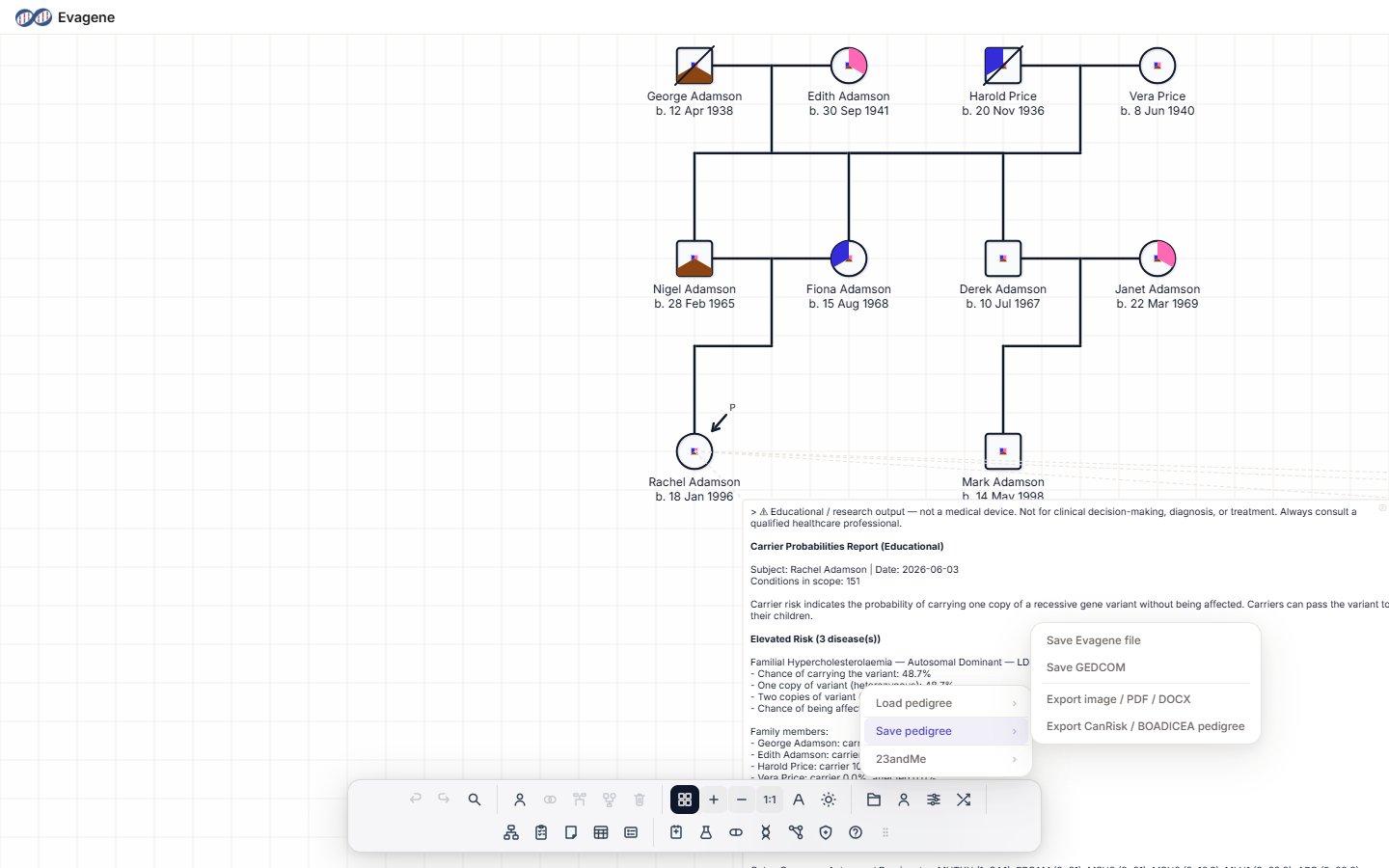Click the lab flask icon
This screenshot has height=868, width=1389.
(706, 832)
